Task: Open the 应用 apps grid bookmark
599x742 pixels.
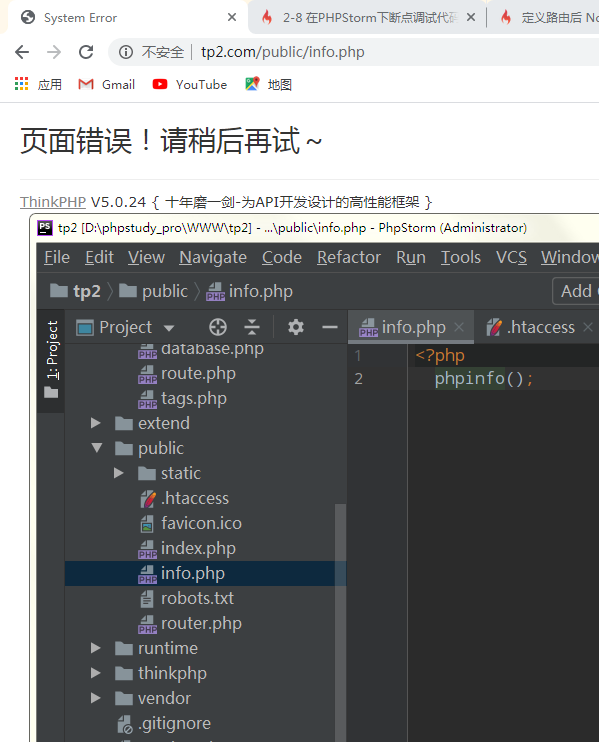Action: 38,84
